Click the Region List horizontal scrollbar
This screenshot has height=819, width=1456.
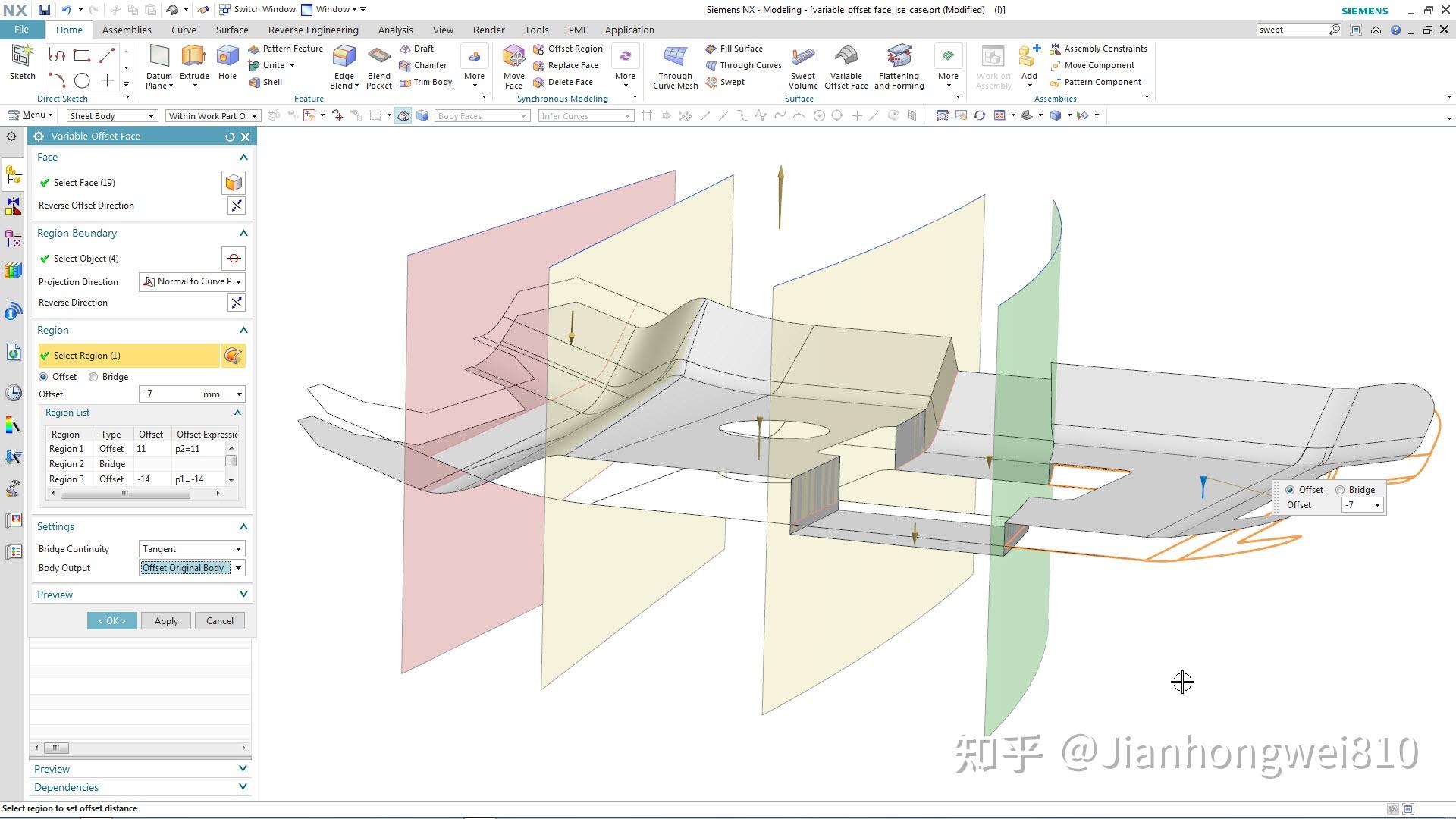point(125,494)
